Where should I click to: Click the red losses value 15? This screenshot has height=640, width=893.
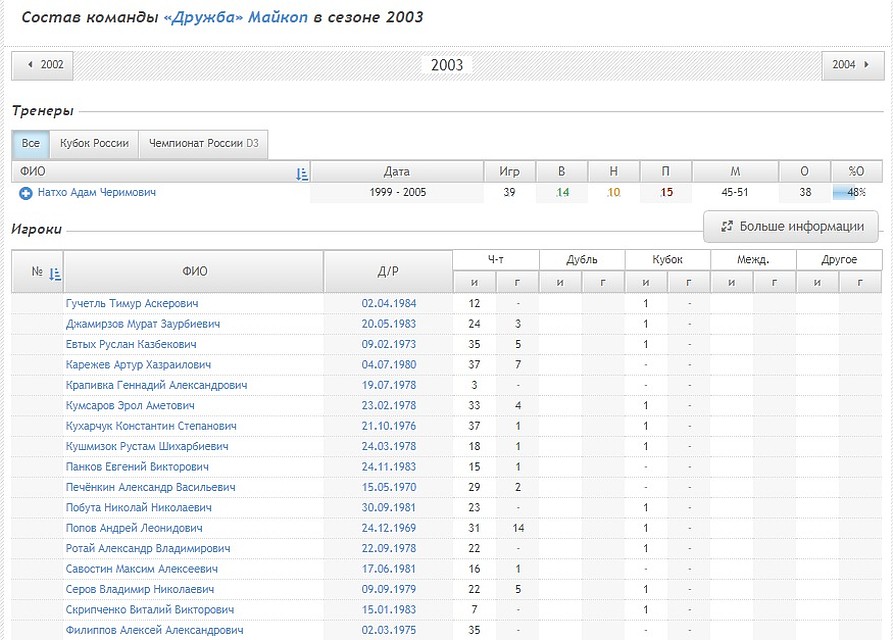tap(666, 192)
